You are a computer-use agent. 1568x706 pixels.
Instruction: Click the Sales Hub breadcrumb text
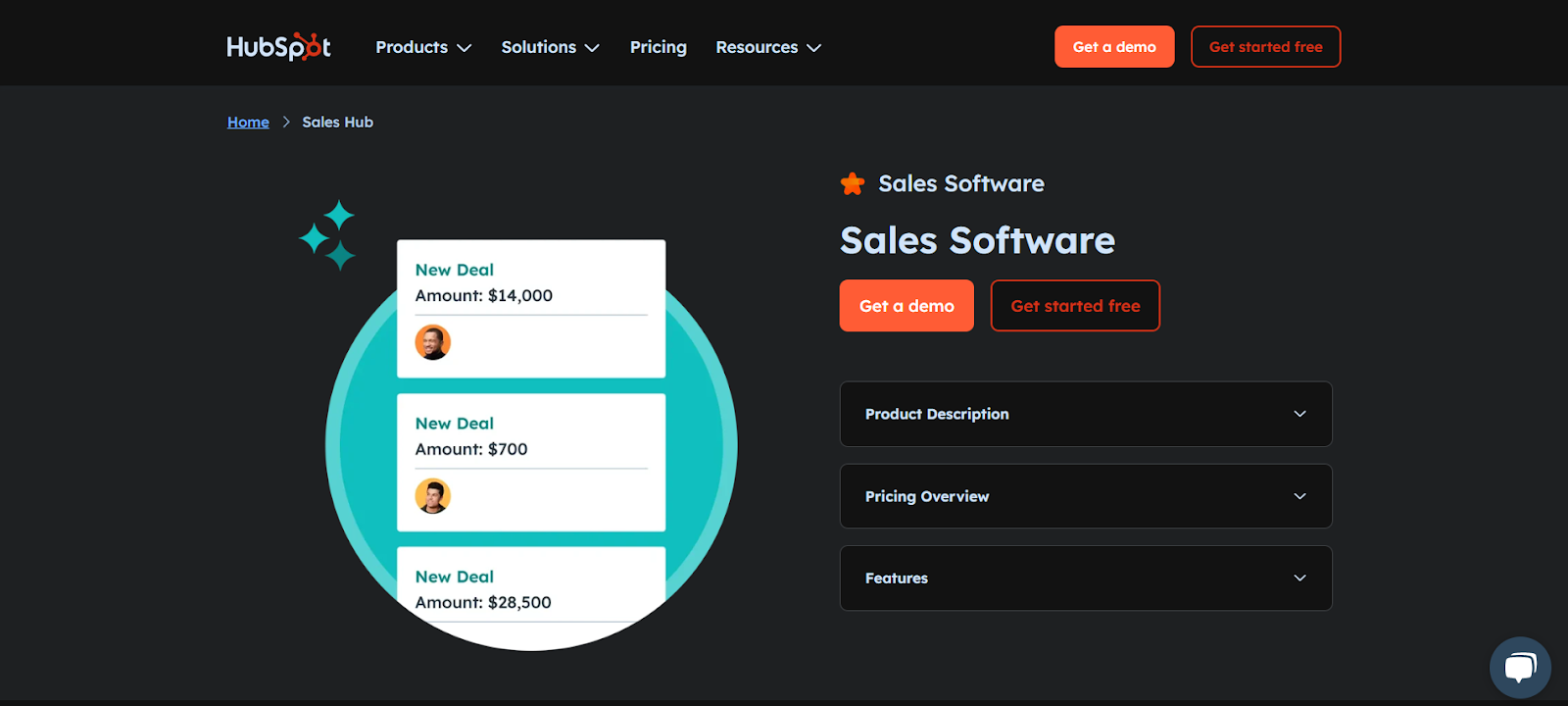[x=337, y=122]
